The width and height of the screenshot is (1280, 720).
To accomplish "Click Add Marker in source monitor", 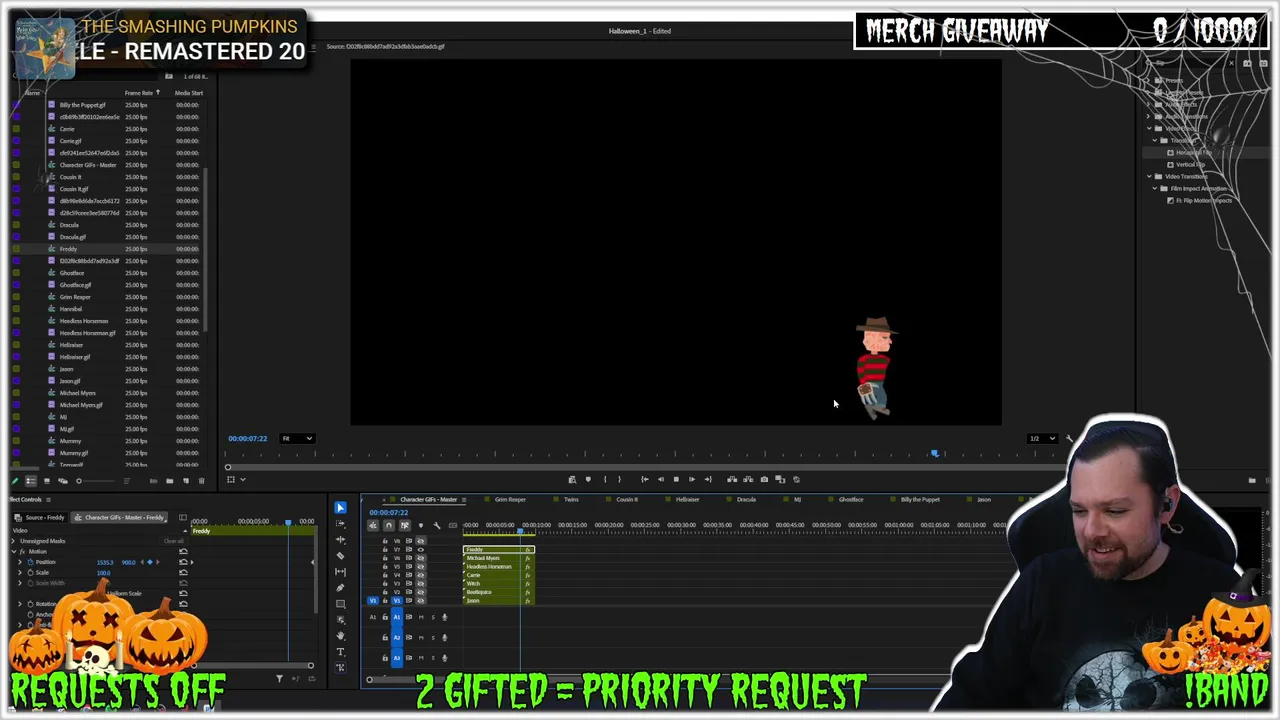I will coord(588,479).
